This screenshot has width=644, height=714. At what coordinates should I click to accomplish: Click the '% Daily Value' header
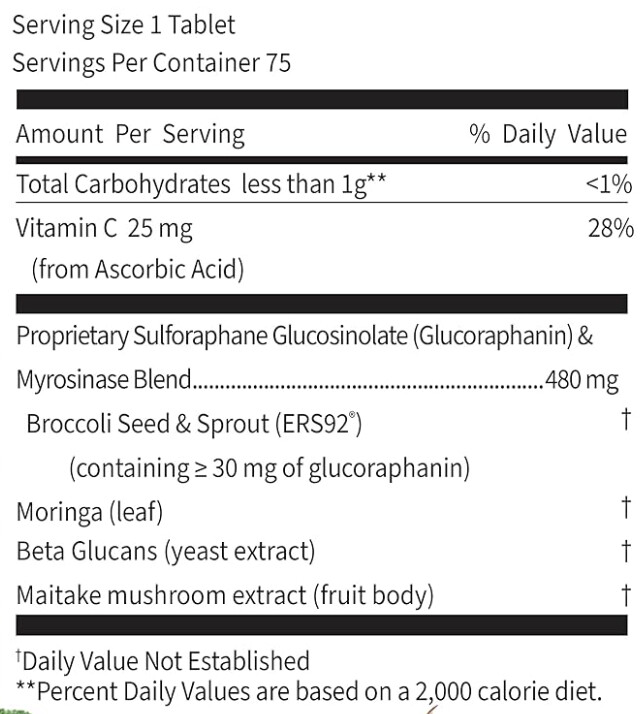[x=548, y=135]
